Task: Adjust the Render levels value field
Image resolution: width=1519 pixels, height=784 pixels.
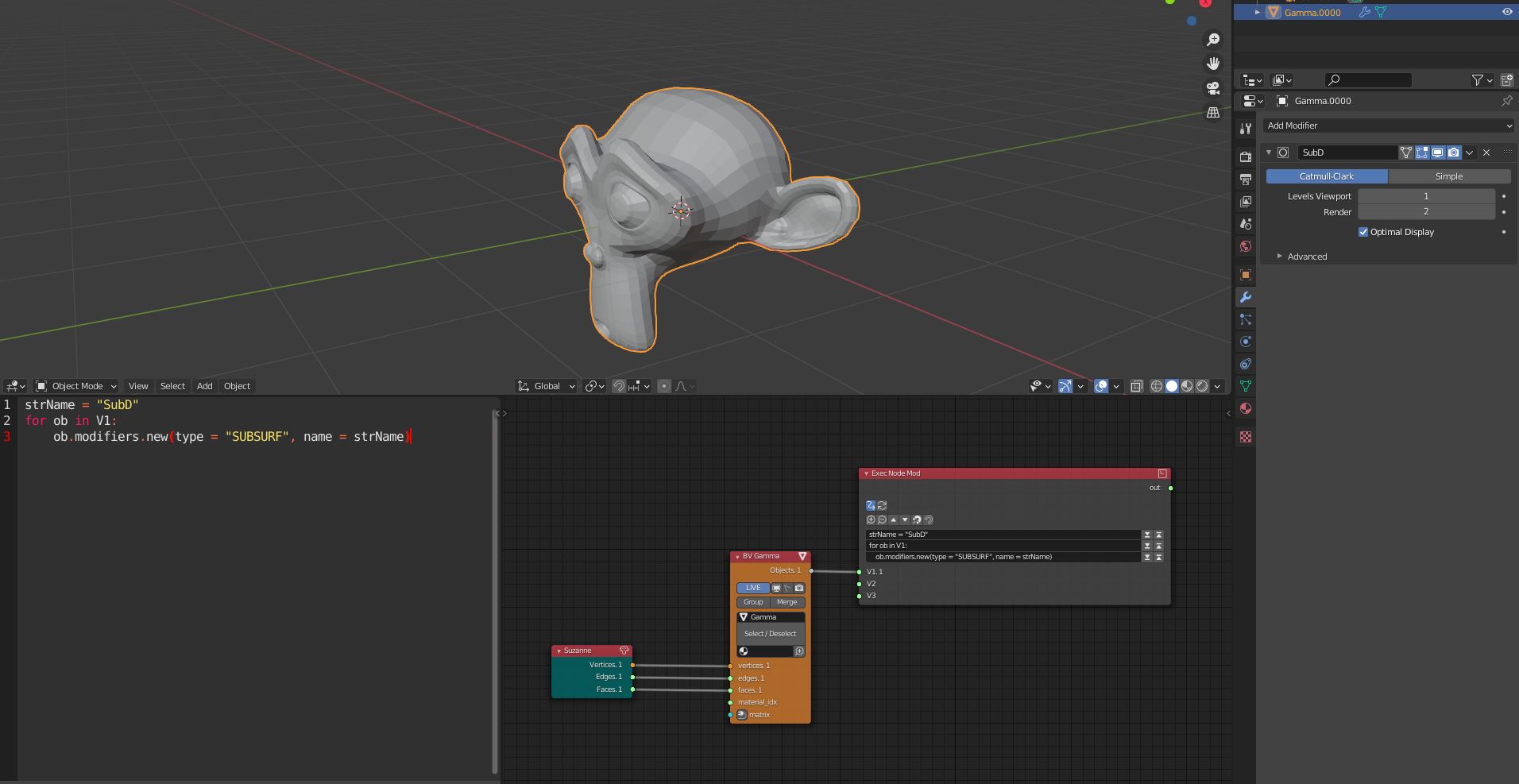Action: (x=1426, y=212)
